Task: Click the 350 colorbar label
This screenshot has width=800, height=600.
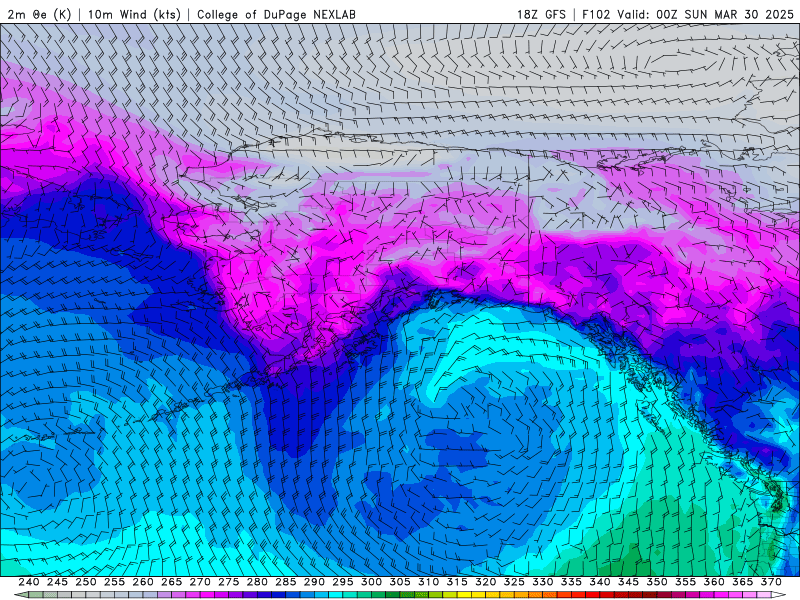Action: pyautogui.click(x=657, y=582)
